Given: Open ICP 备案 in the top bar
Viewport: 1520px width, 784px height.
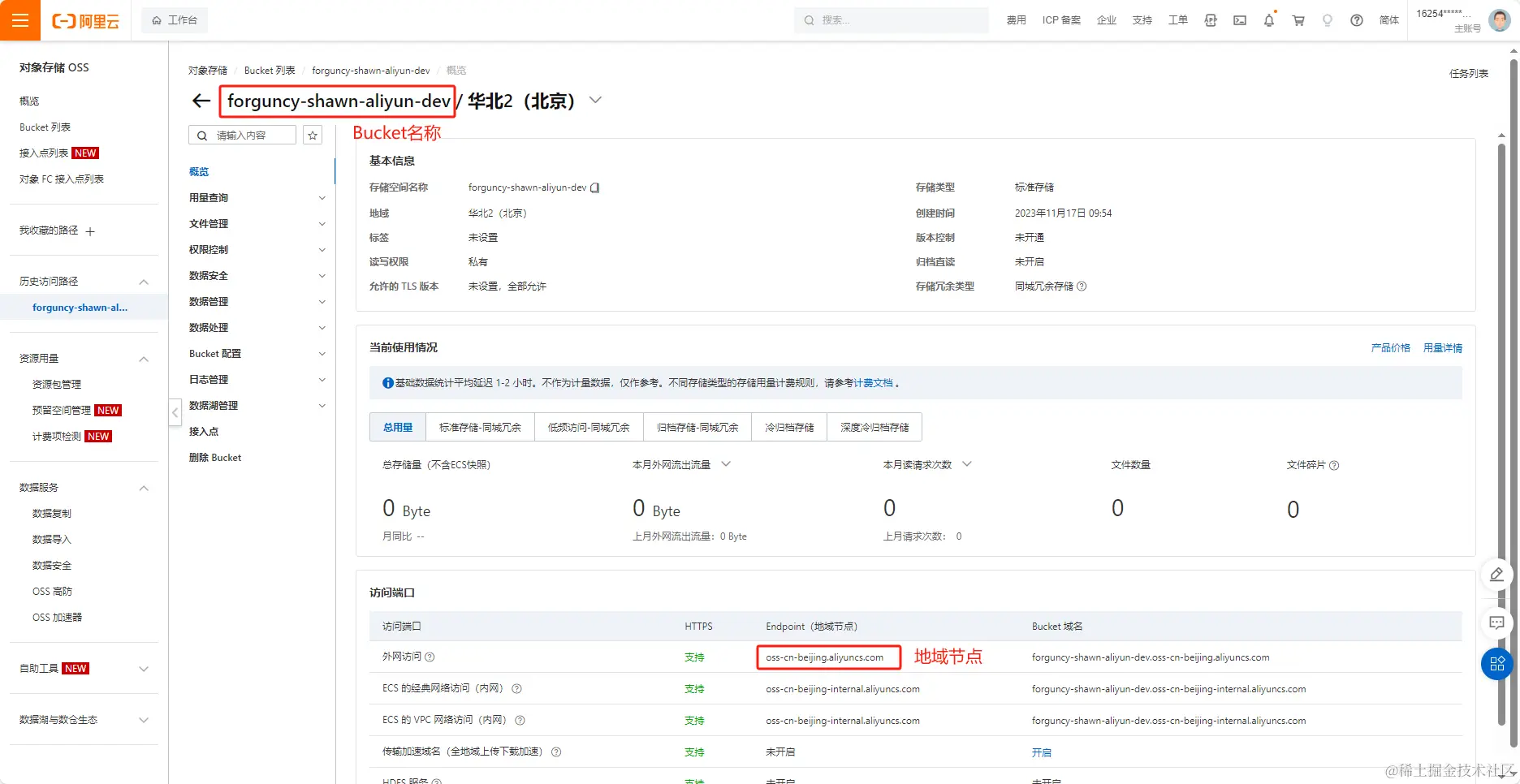Looking at the screenshot, I should (x=1061, y=20).
